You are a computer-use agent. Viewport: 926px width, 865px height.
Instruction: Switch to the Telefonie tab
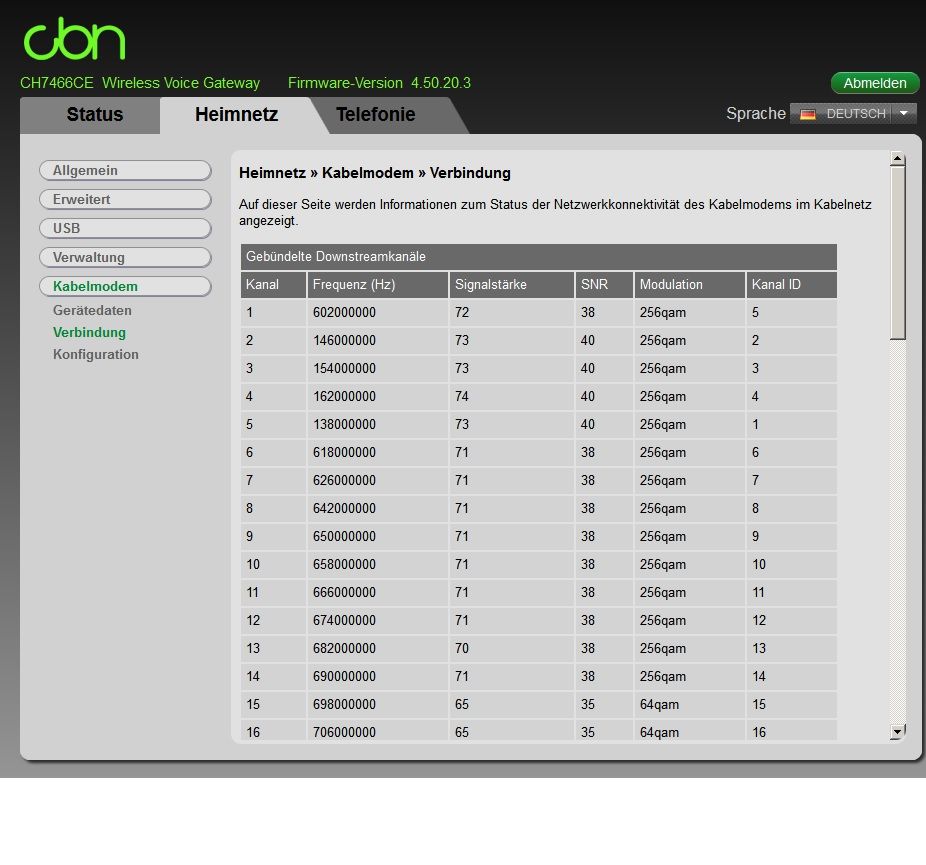coord(376,115)
